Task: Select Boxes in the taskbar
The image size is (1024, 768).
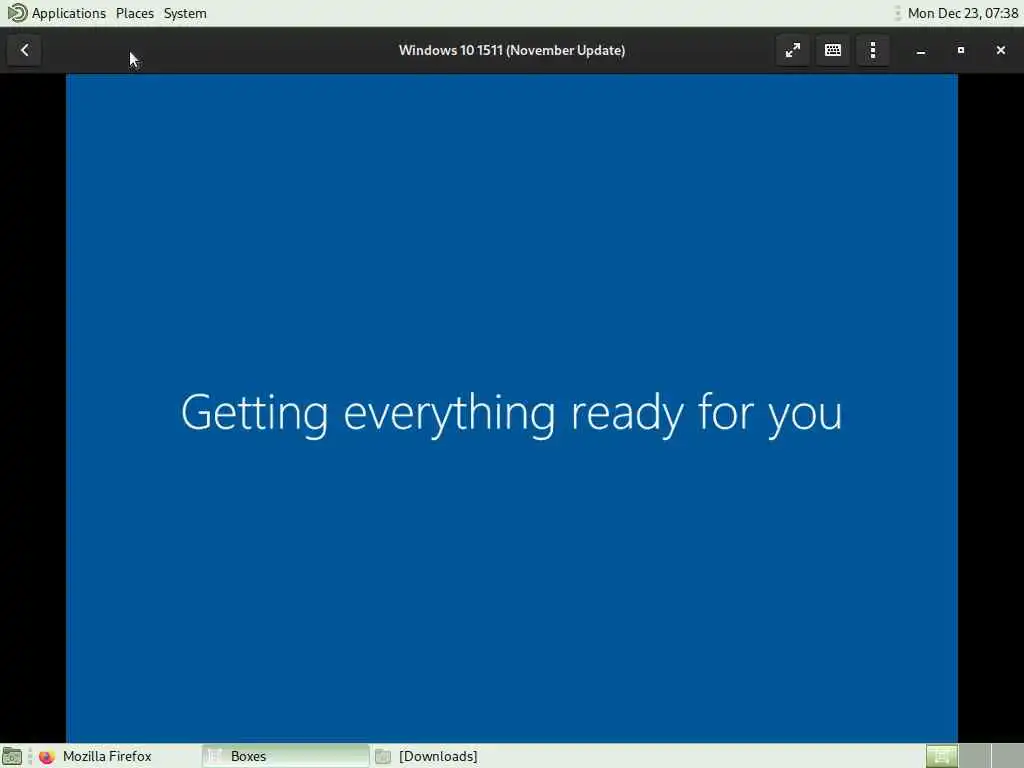Action: (x=285, y=756)
